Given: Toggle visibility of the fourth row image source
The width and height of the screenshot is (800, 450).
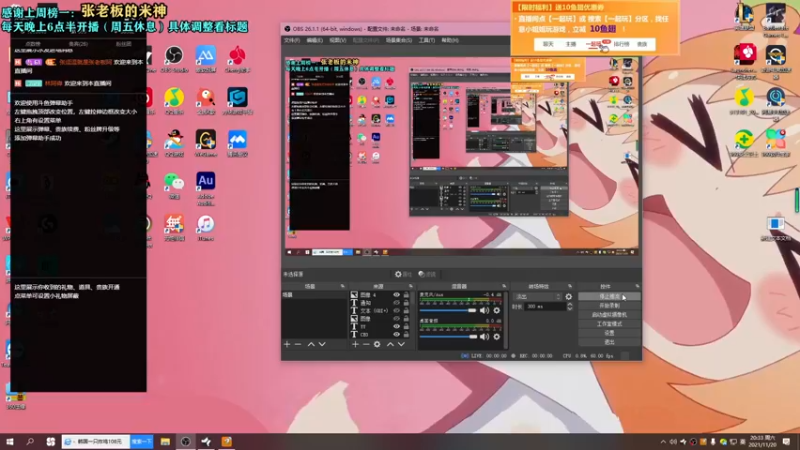Looking at the screenshot, I should 396,318.
